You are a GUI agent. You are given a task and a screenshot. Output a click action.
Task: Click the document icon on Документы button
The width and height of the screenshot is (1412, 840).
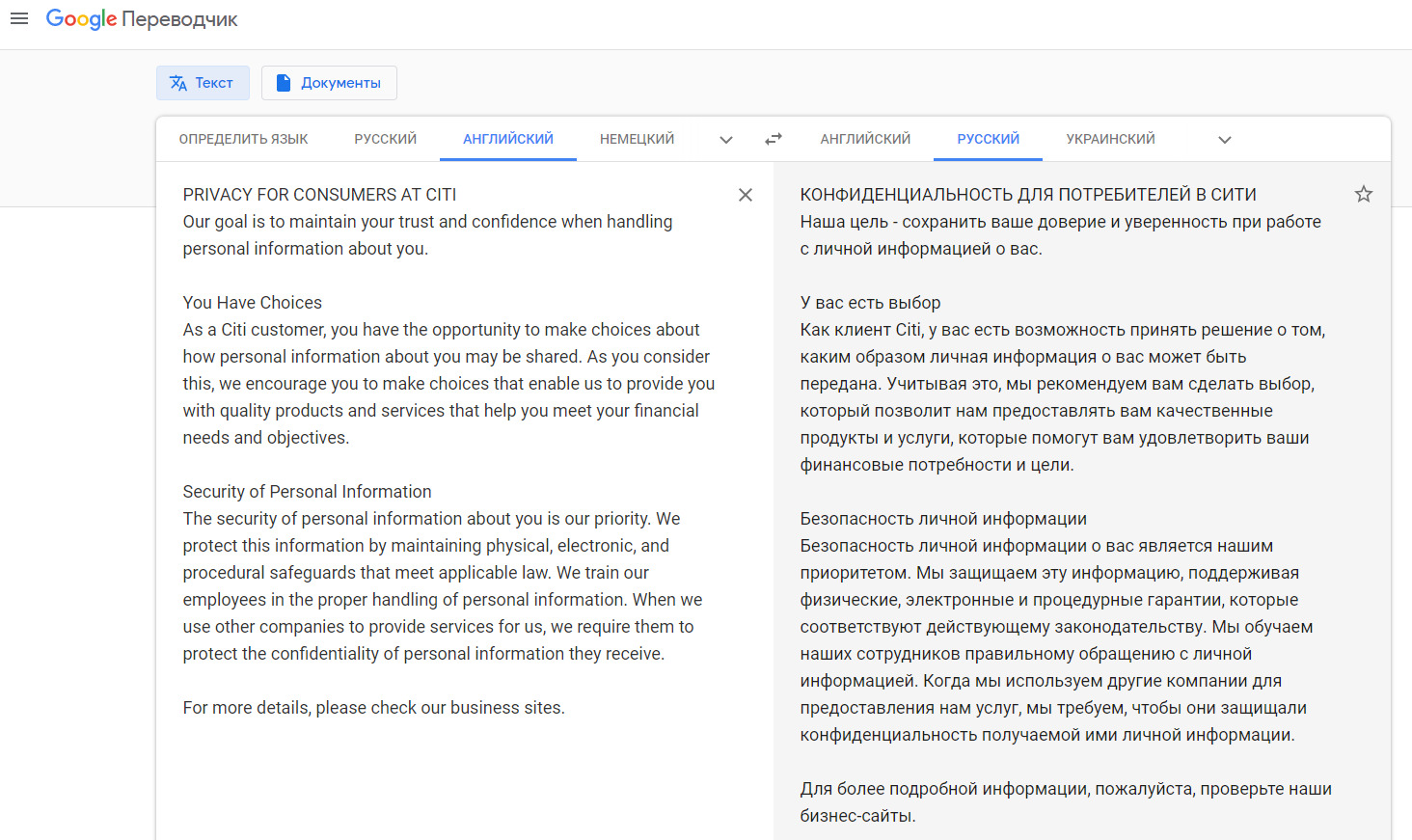tap(284, 83)
